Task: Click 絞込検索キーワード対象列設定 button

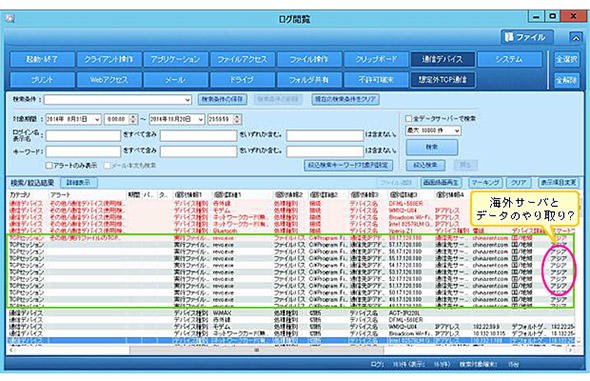Action: [348, 165]
